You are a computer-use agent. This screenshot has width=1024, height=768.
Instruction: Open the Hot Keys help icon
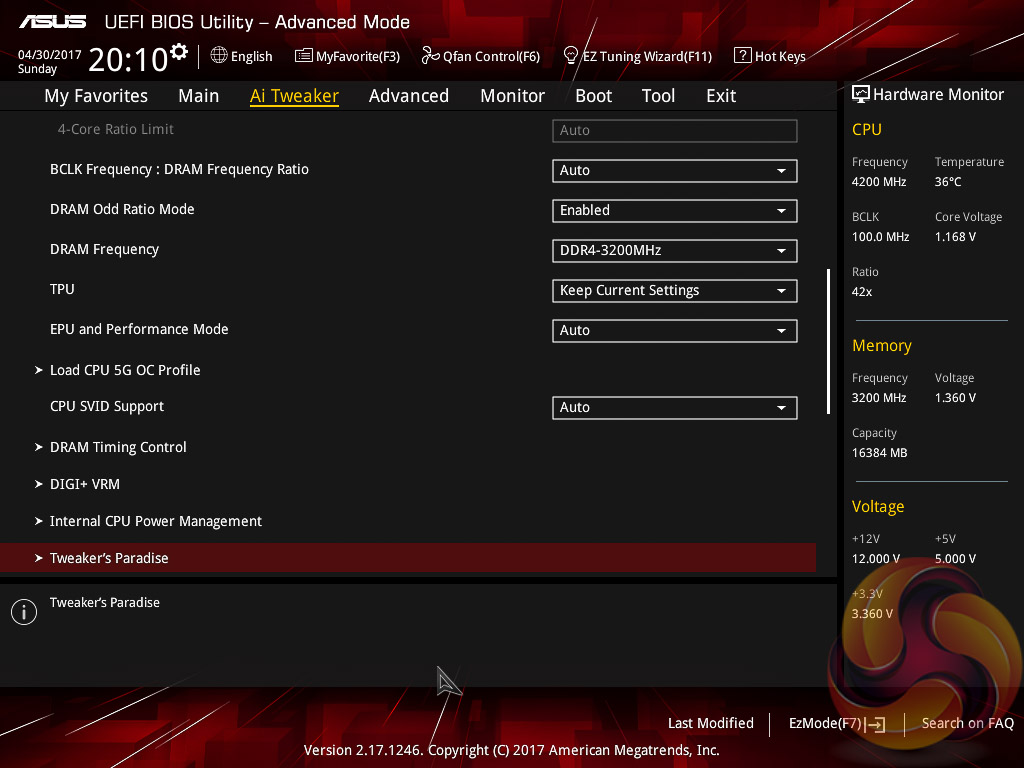click(742, 56)
